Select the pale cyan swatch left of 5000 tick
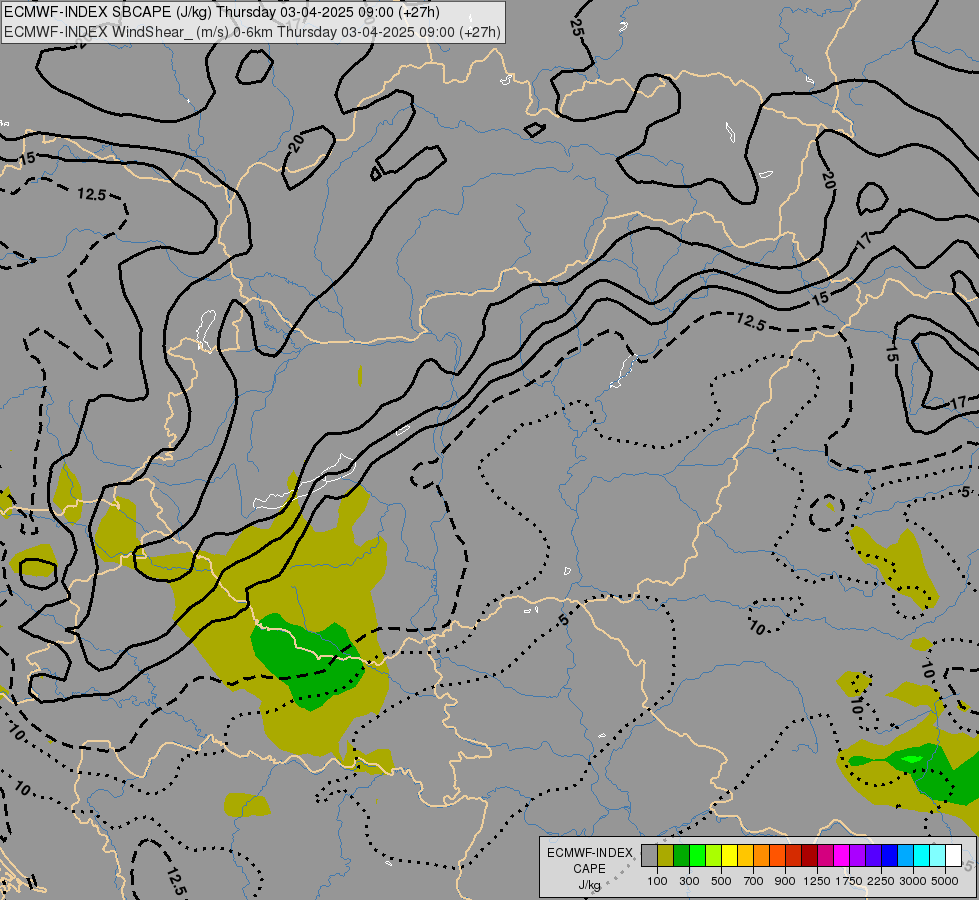 [937, 855]
